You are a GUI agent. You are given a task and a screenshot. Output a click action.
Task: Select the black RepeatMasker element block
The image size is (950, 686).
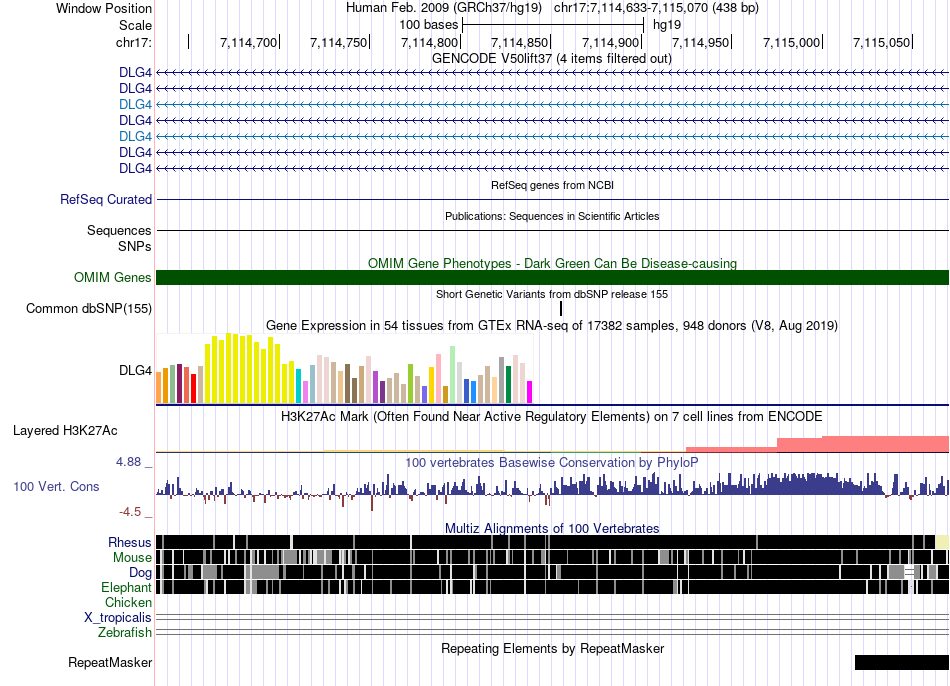pos(902,662)
